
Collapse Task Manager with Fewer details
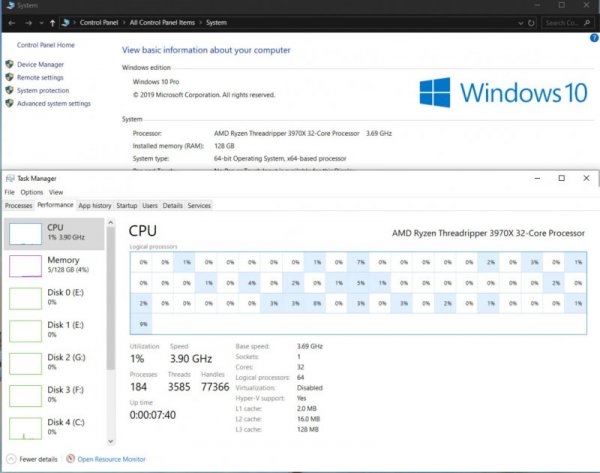(32, 459)
